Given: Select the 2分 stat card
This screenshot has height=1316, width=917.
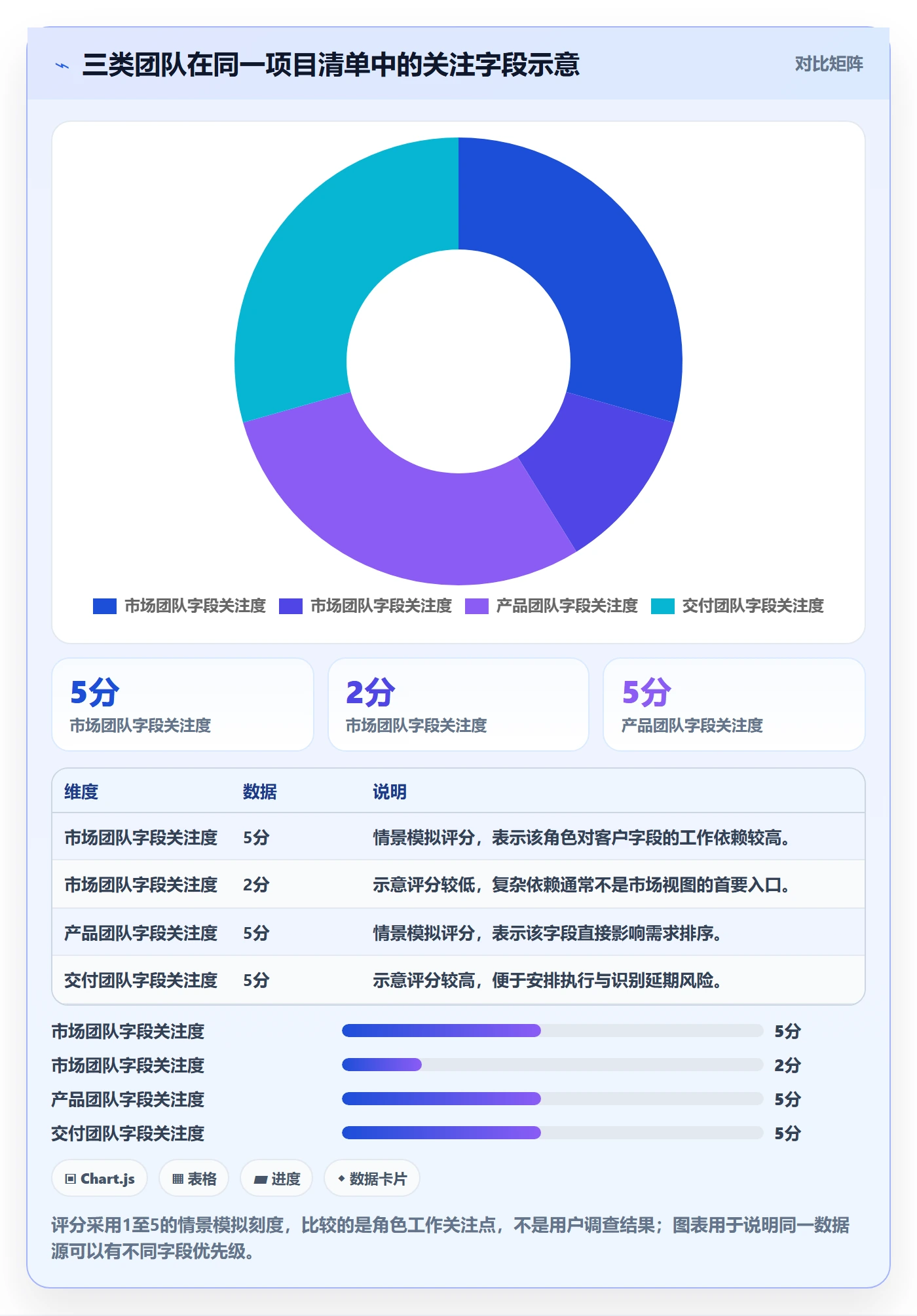Looking at the screenshot, I should click(458, 704).
